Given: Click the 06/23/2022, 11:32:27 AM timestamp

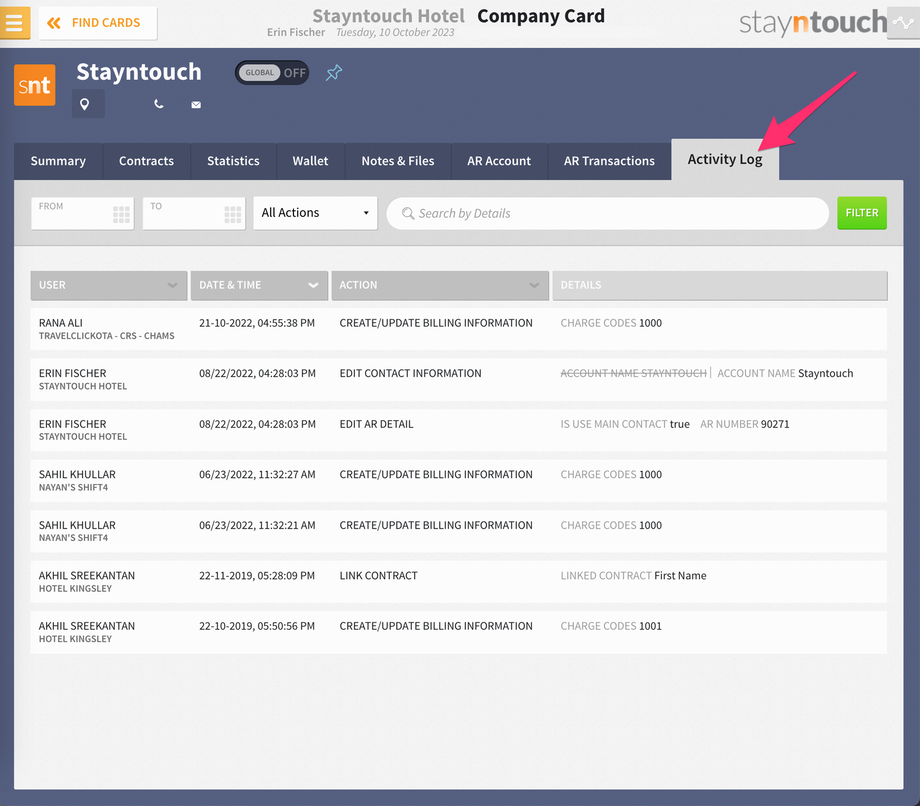Looking at the screenshot, I should (257, 475).
